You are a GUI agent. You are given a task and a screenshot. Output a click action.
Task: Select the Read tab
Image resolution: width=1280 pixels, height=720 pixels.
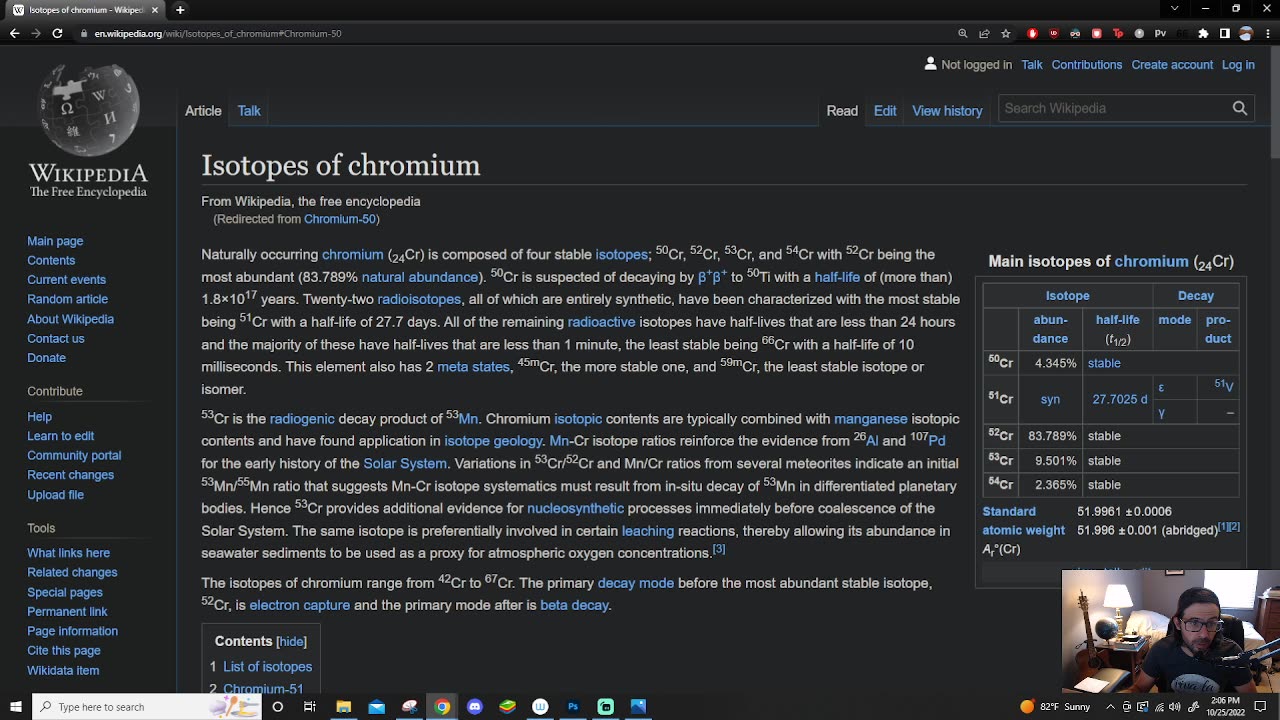(x=842, y=111)
